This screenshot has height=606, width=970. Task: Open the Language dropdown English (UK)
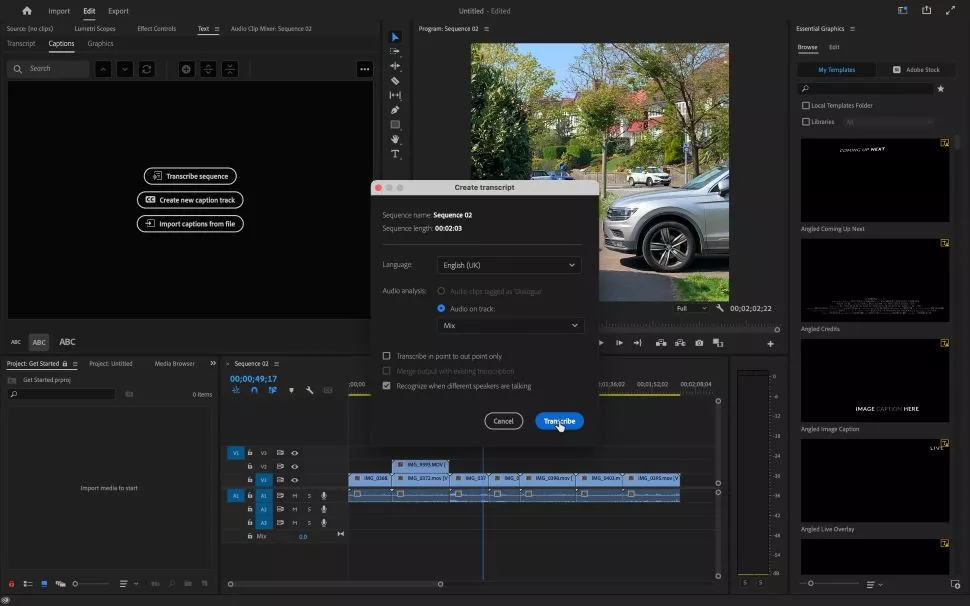[509, 265]
